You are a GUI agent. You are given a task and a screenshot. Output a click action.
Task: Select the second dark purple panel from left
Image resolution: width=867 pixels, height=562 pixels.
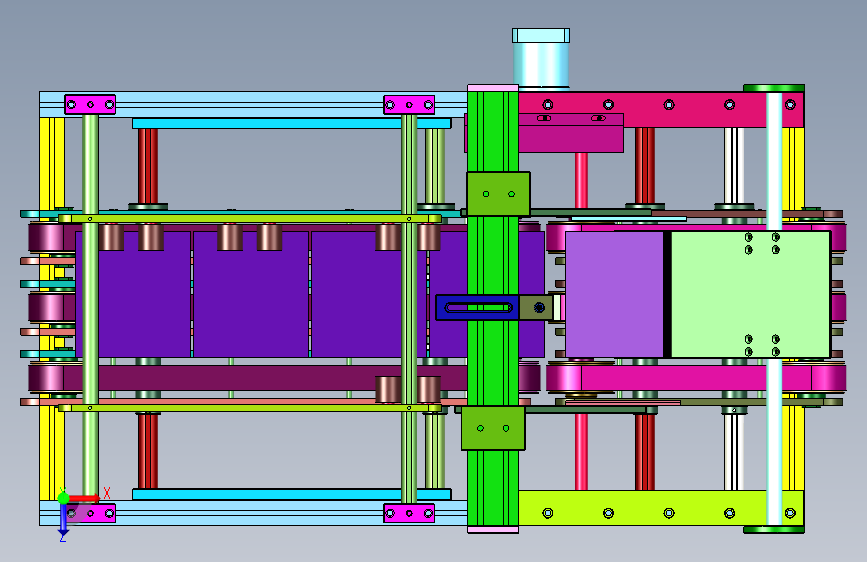pos(251,294)
